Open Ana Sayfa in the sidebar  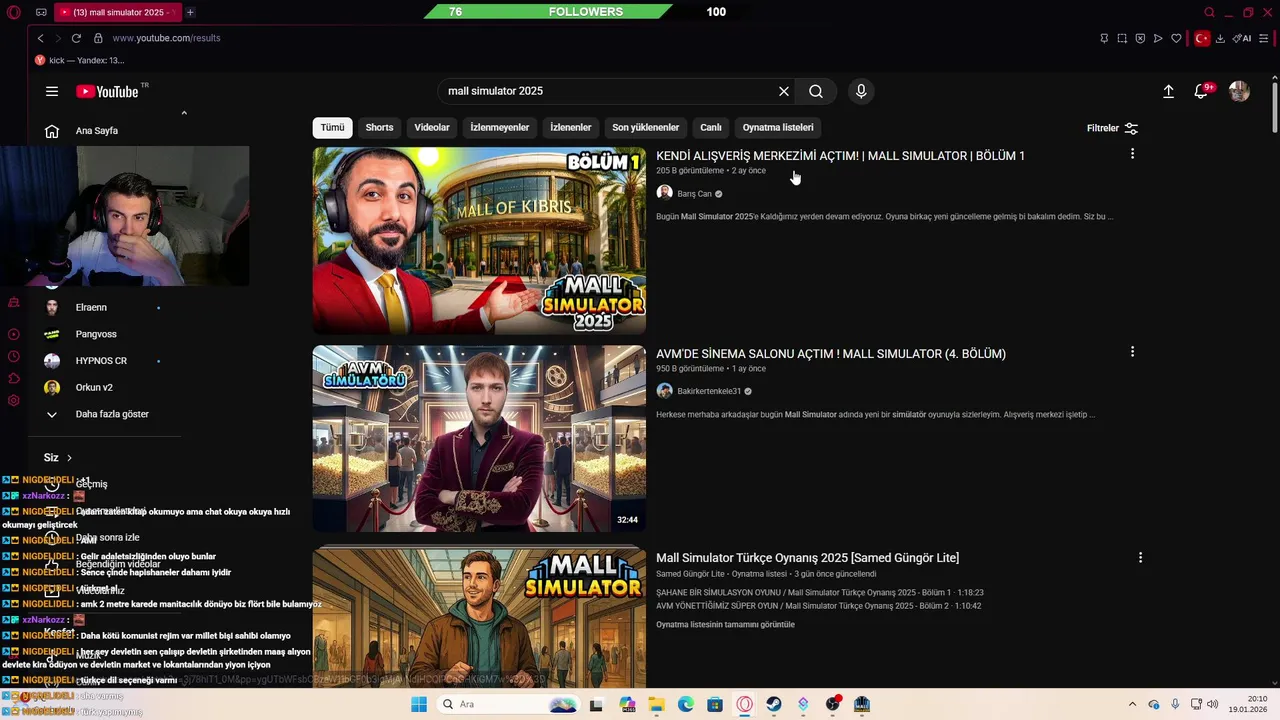click(x=98, y=131)
